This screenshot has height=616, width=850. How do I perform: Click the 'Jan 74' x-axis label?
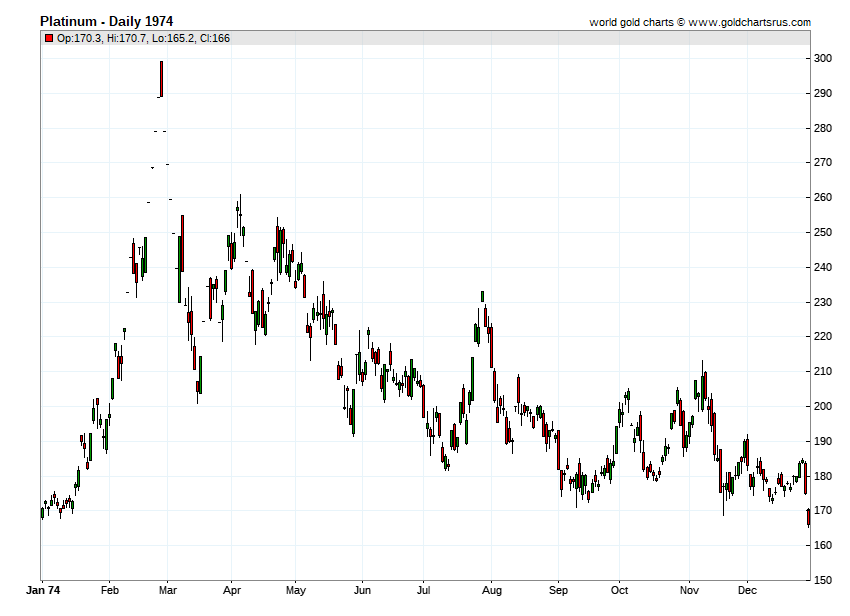point(43,590)
